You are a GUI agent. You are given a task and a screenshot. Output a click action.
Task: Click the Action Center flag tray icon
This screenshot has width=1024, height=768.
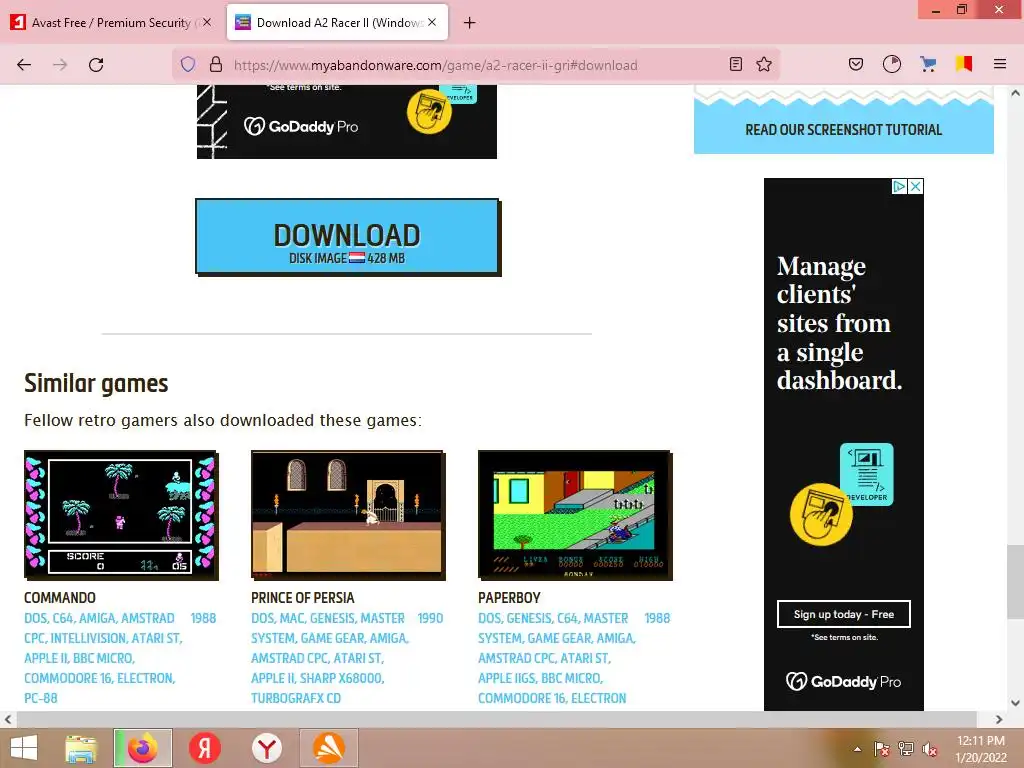coord(882,749)
